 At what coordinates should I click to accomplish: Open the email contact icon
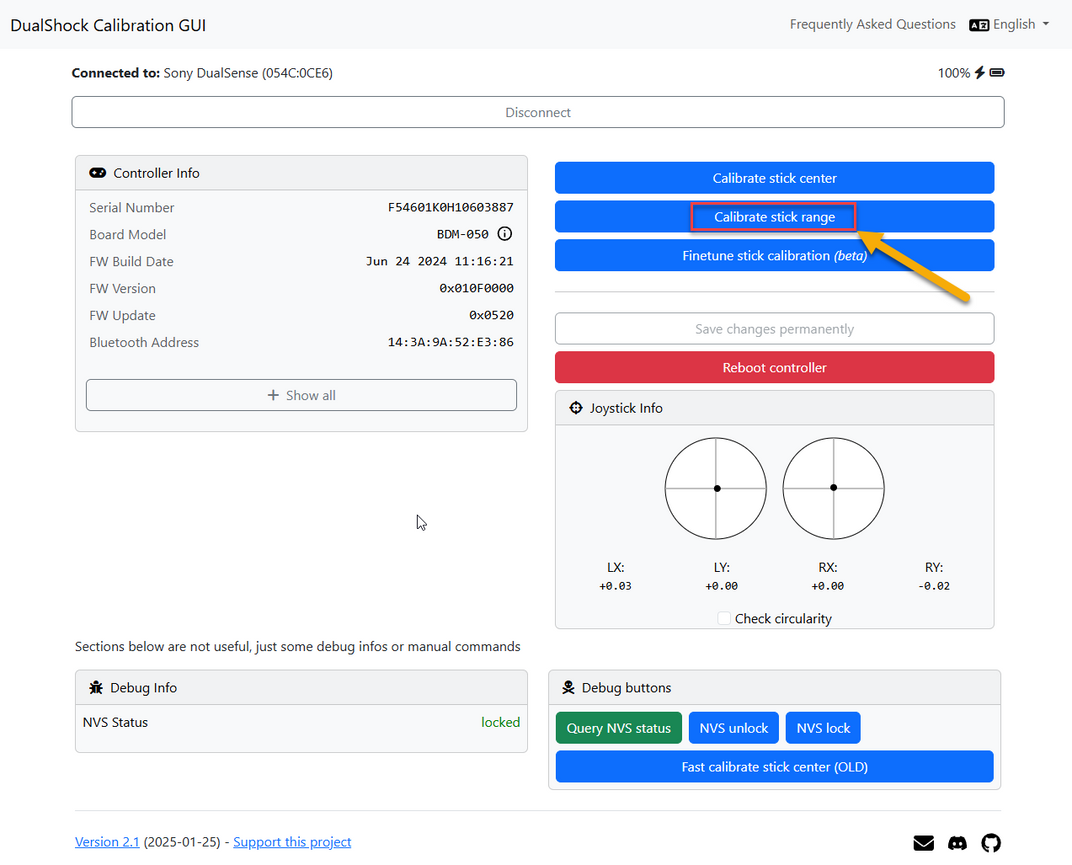[x=924, y=843]
